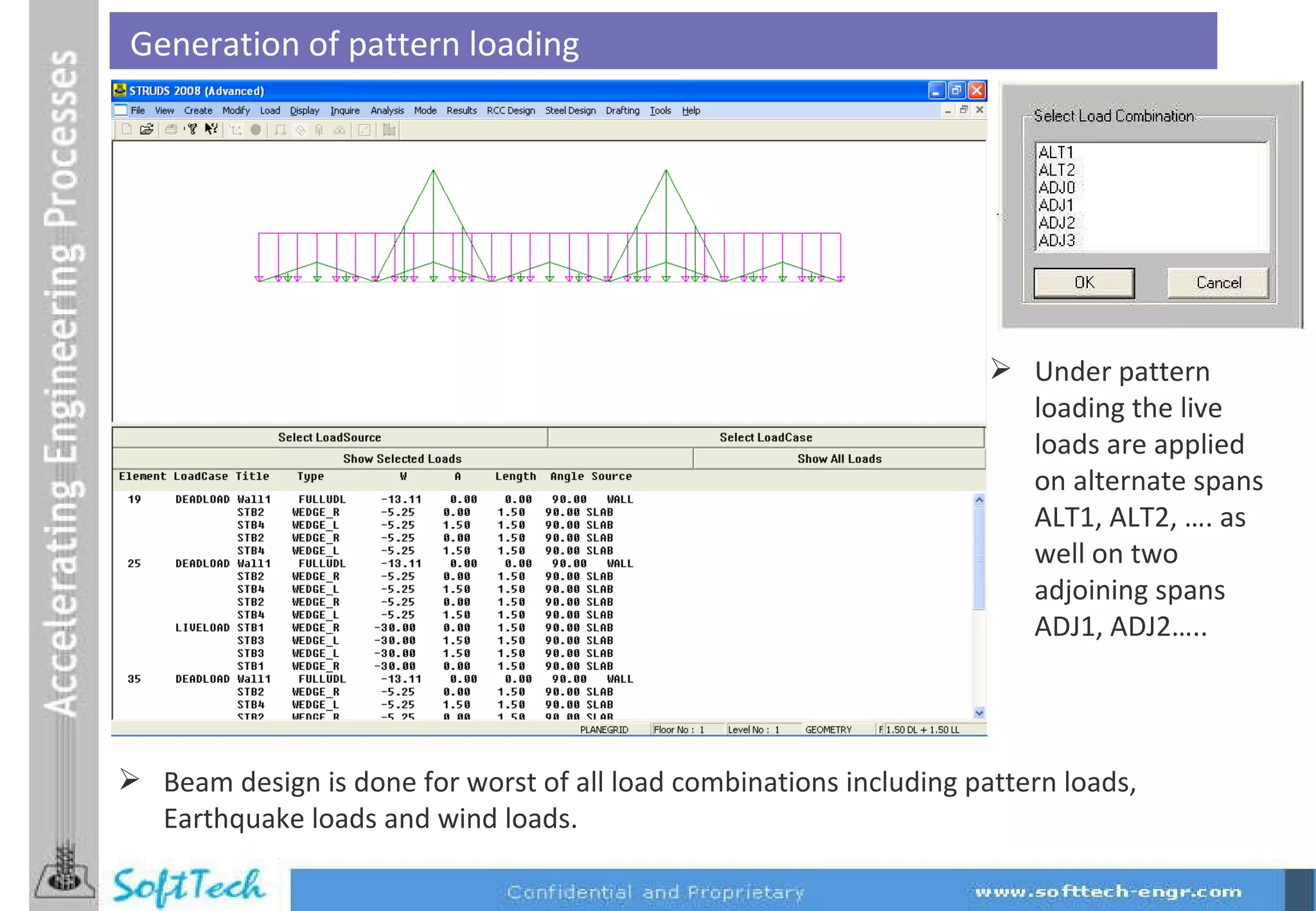Restore the inner document window
Image resolution: width=1316 pixels, height=911 pixels.
coord(963,111)
